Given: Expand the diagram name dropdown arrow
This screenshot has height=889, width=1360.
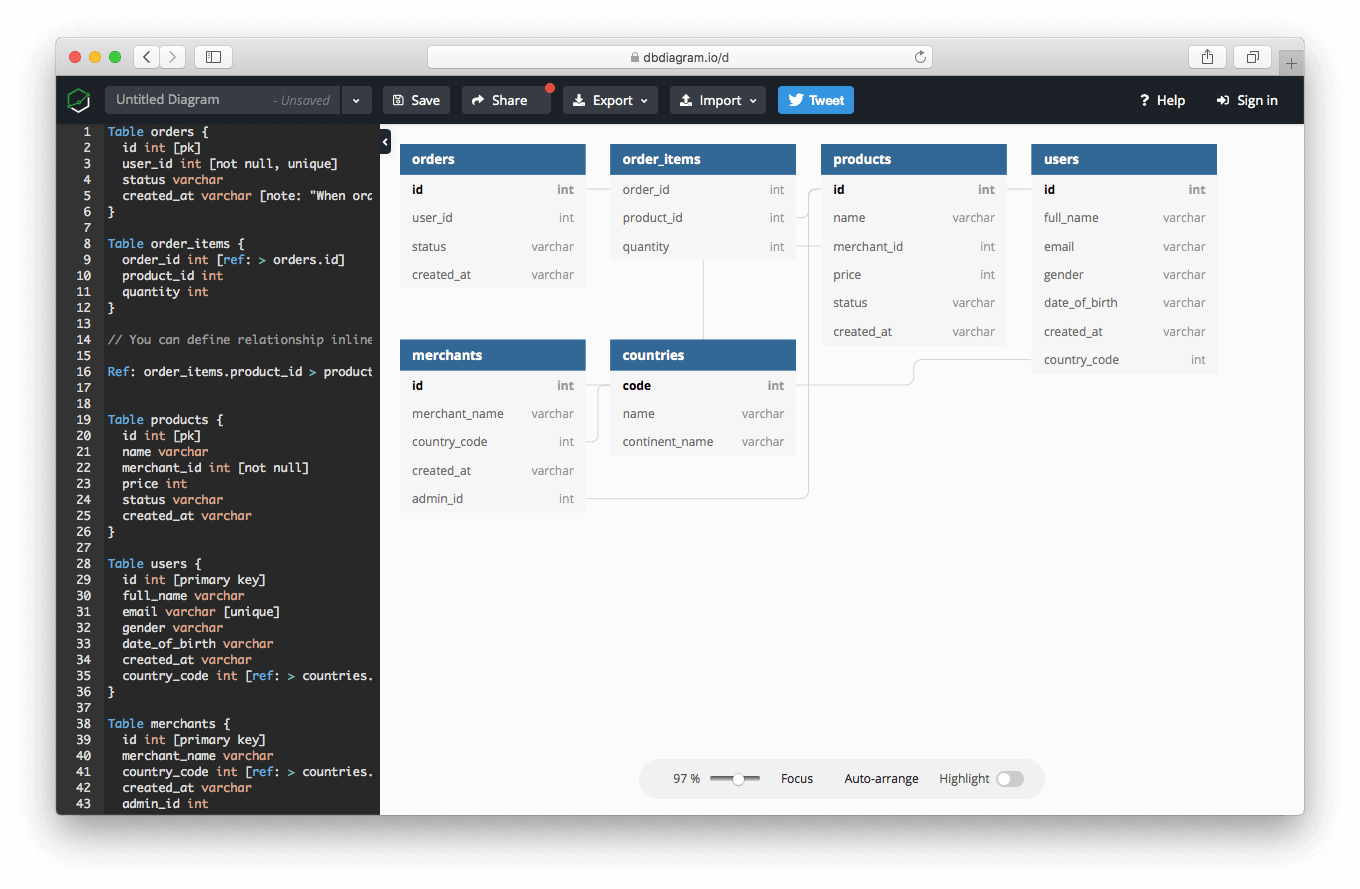Looking at the screenshot, I should click(x=356, y=100).
